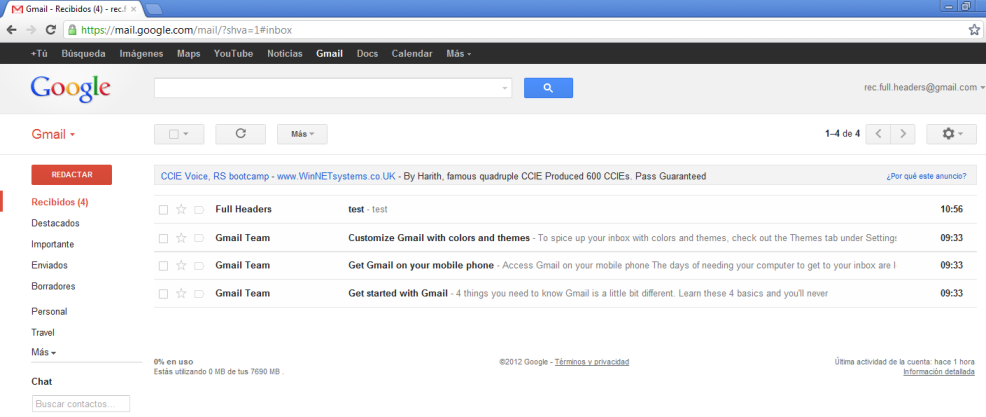Expand Más in the top black bar
This screenshot has width=986, height=417.
458,54
